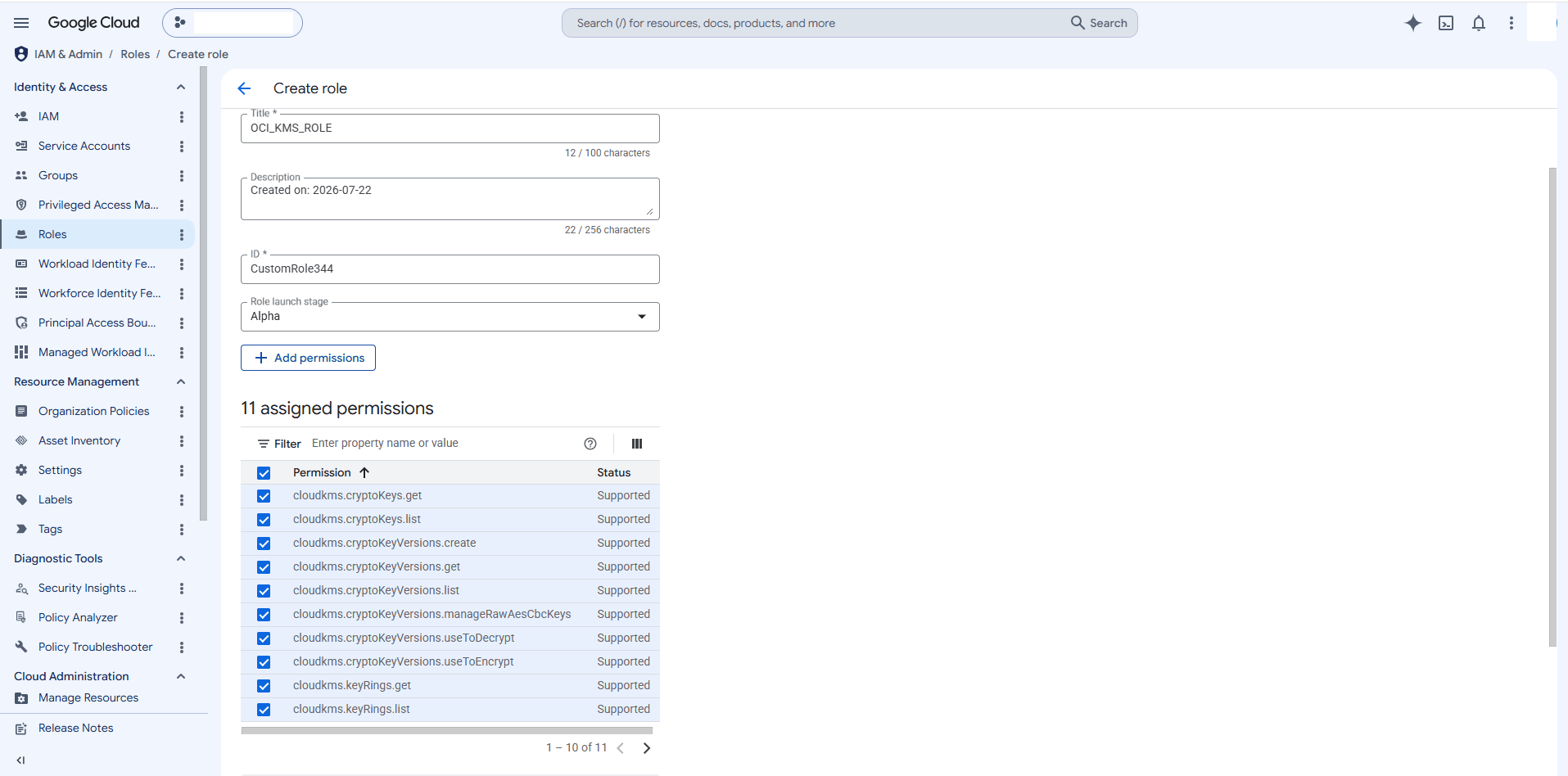Screen dimensions: 1568x776
Task: Click the Add permissions button
Action: [x=308, y=358]
